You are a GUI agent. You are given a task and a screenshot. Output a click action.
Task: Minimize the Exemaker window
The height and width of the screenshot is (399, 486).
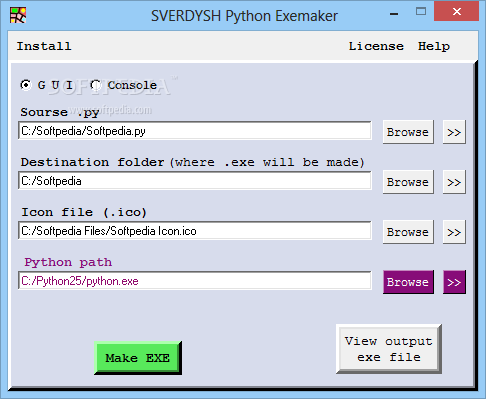point(394,13)
